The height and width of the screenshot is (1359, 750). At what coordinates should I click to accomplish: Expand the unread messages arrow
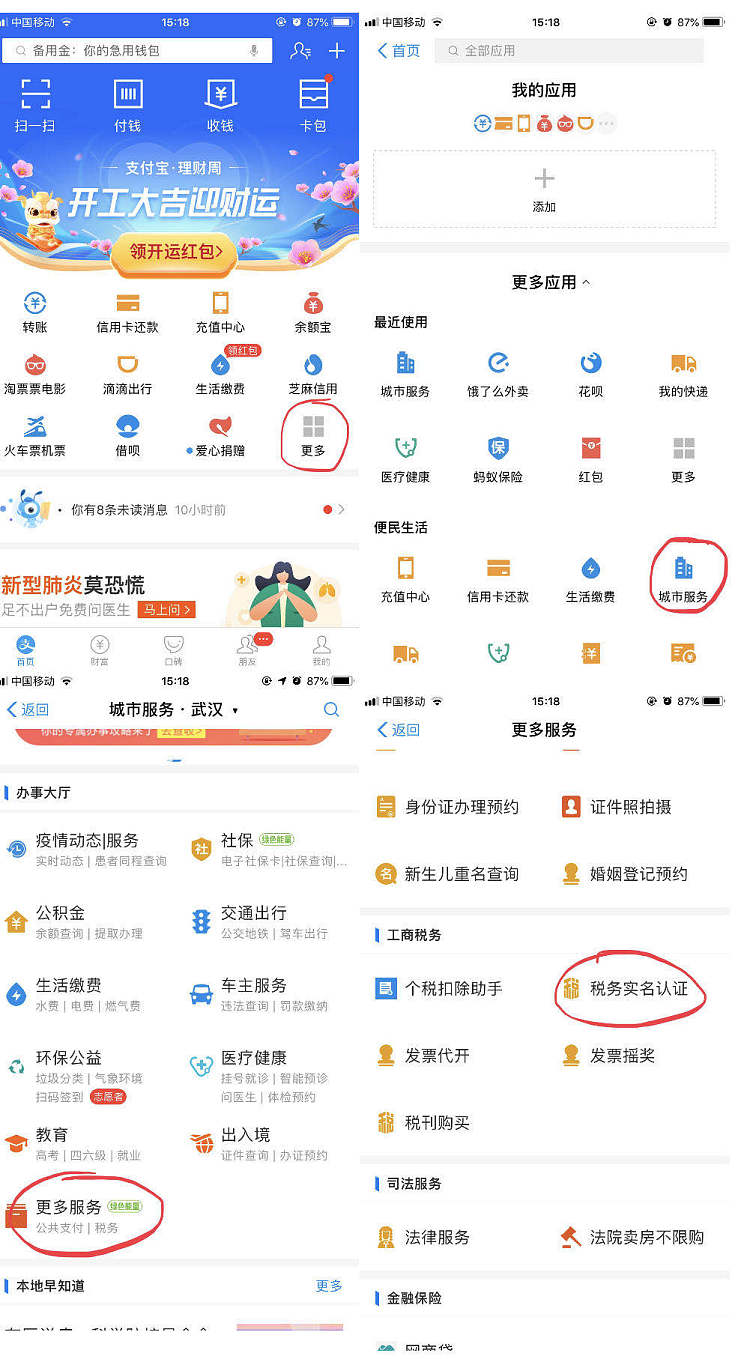(341, 510)
